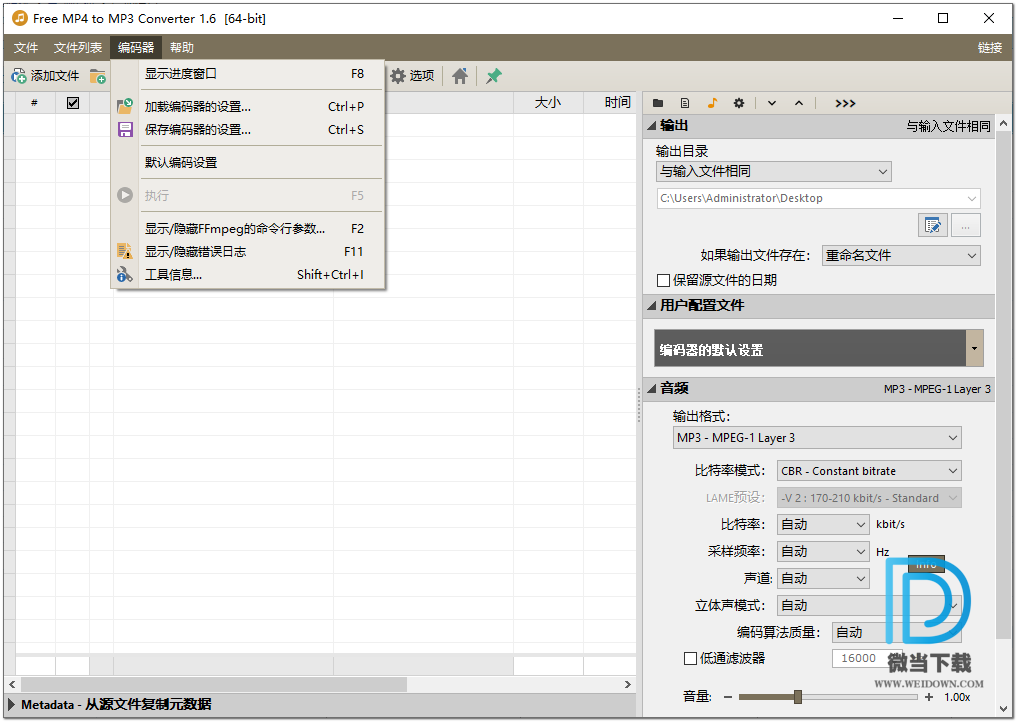
Task: Expand the Metadata - 从源文件复制元数据 panel
Action: 321,704
